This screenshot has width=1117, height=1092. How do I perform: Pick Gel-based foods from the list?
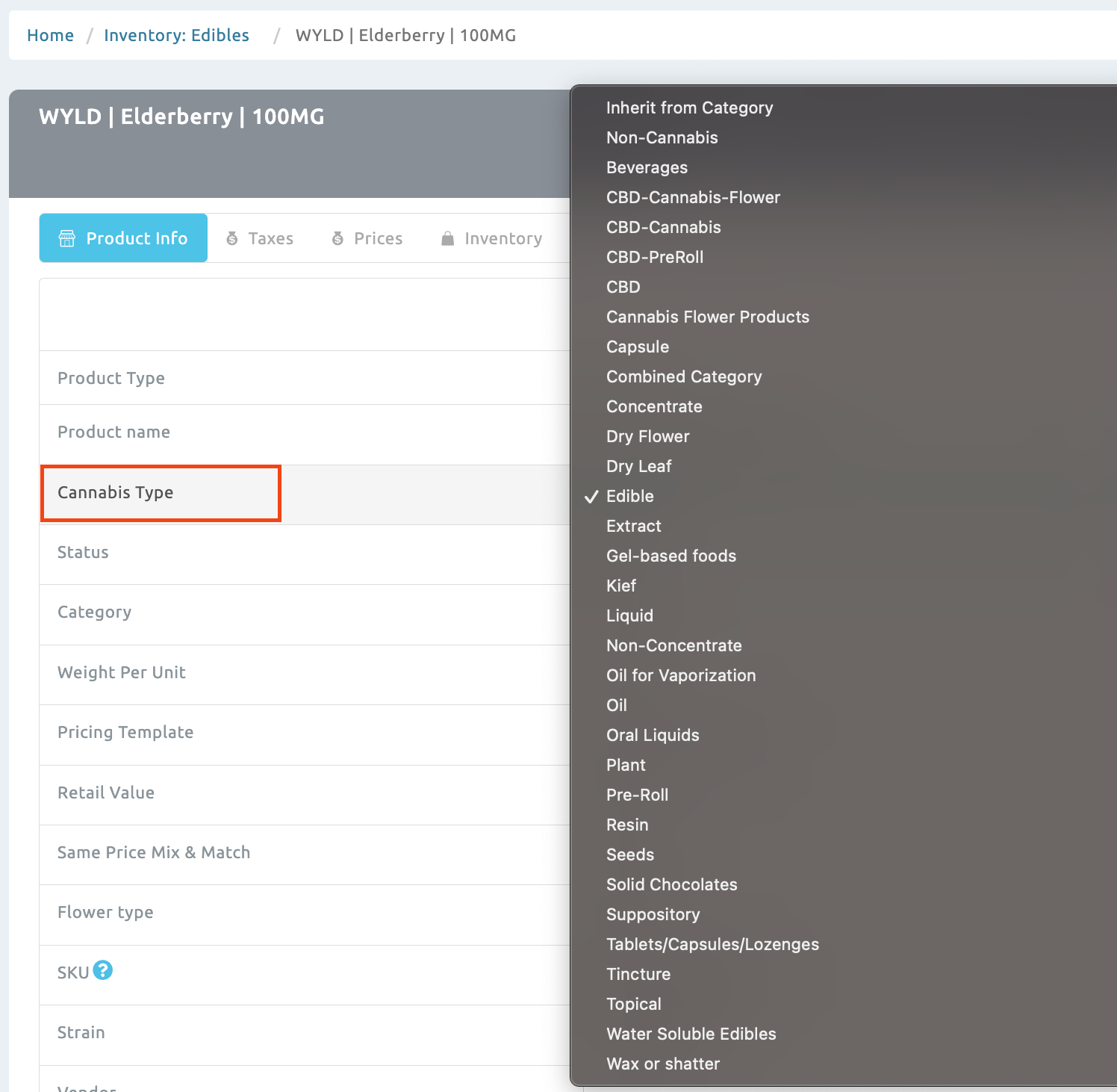[x=670, y=556]
